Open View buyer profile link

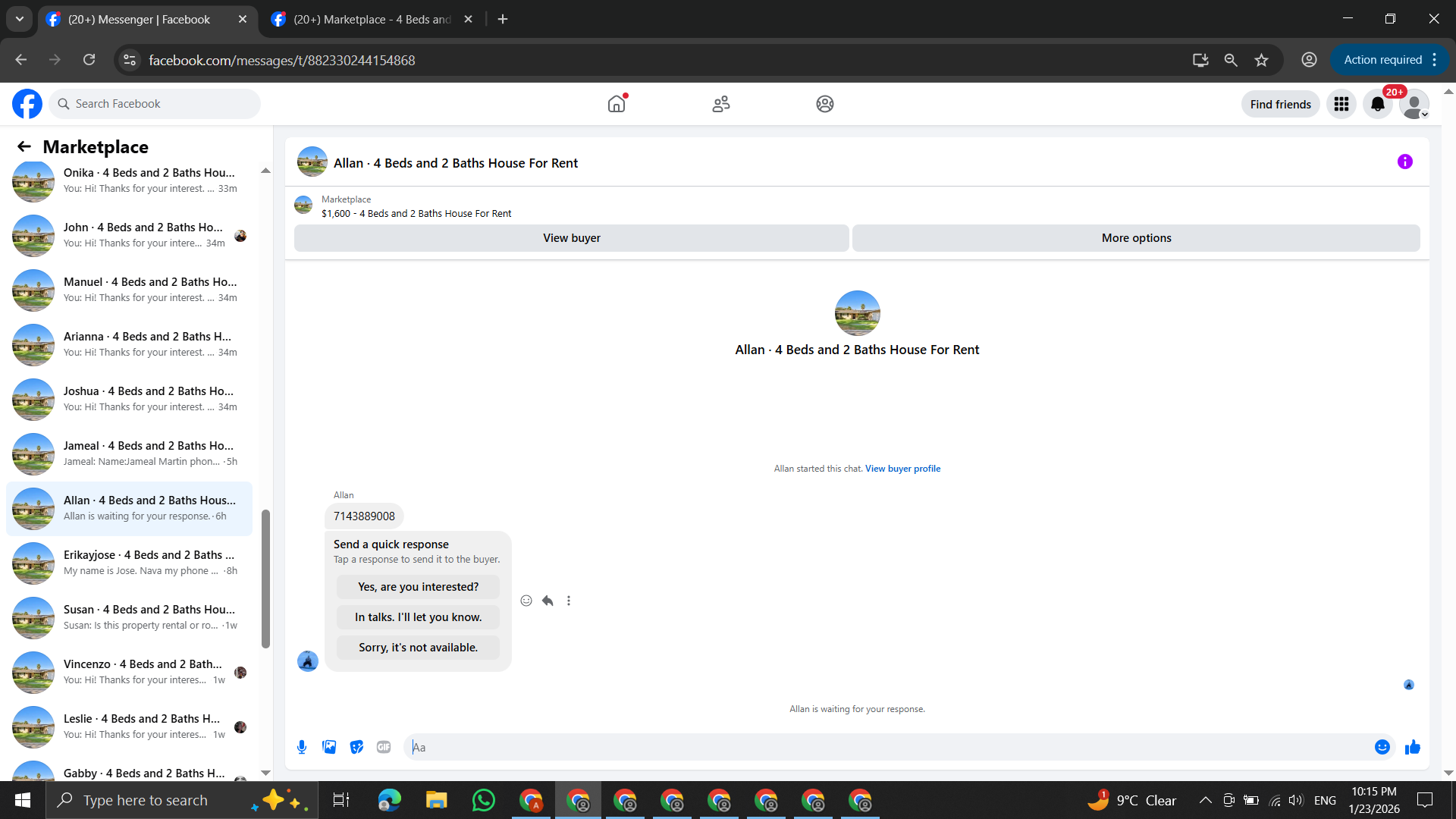902,469
